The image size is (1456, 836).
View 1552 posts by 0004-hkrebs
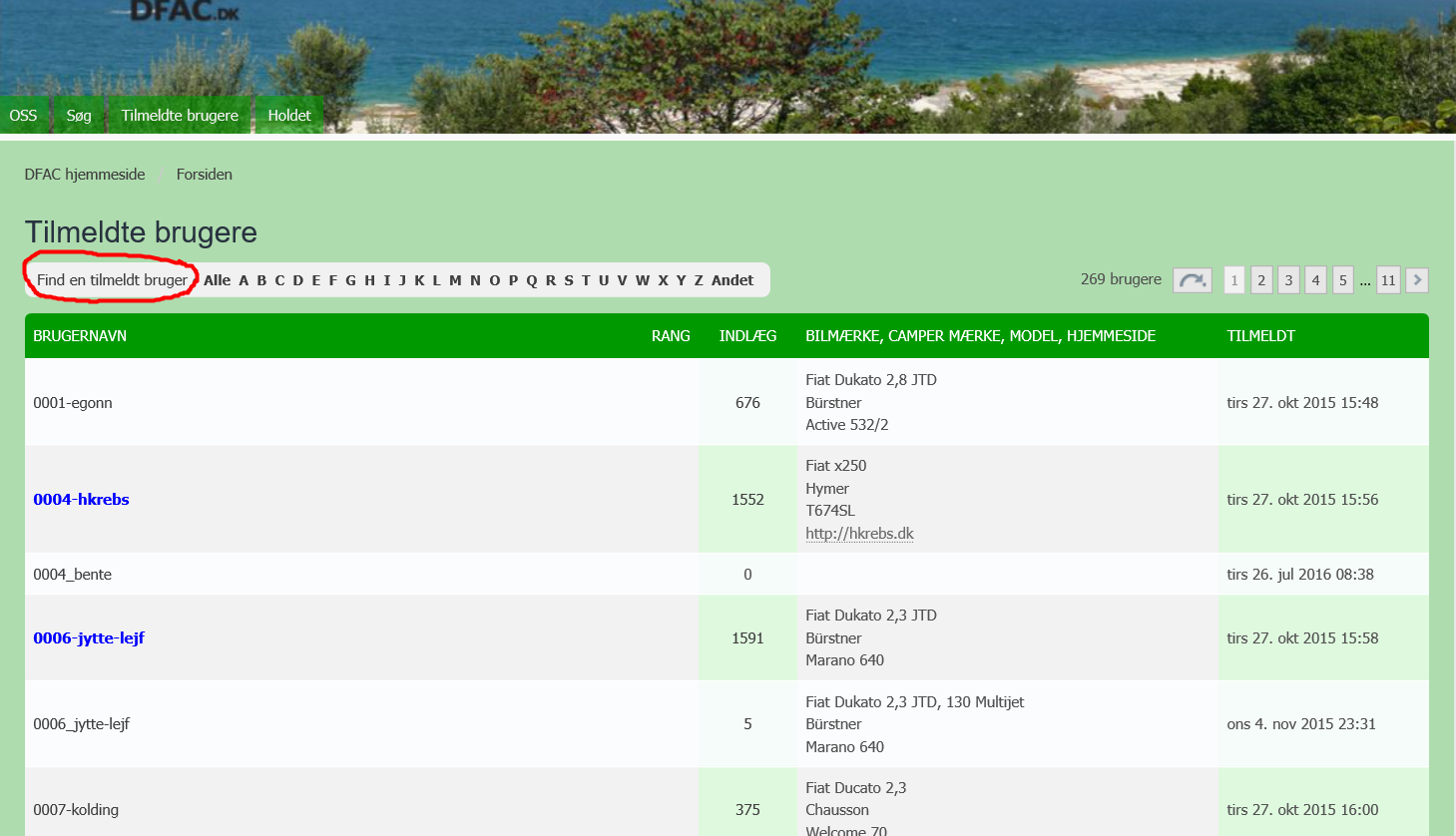pyautogui.click(x=747, y=500)
